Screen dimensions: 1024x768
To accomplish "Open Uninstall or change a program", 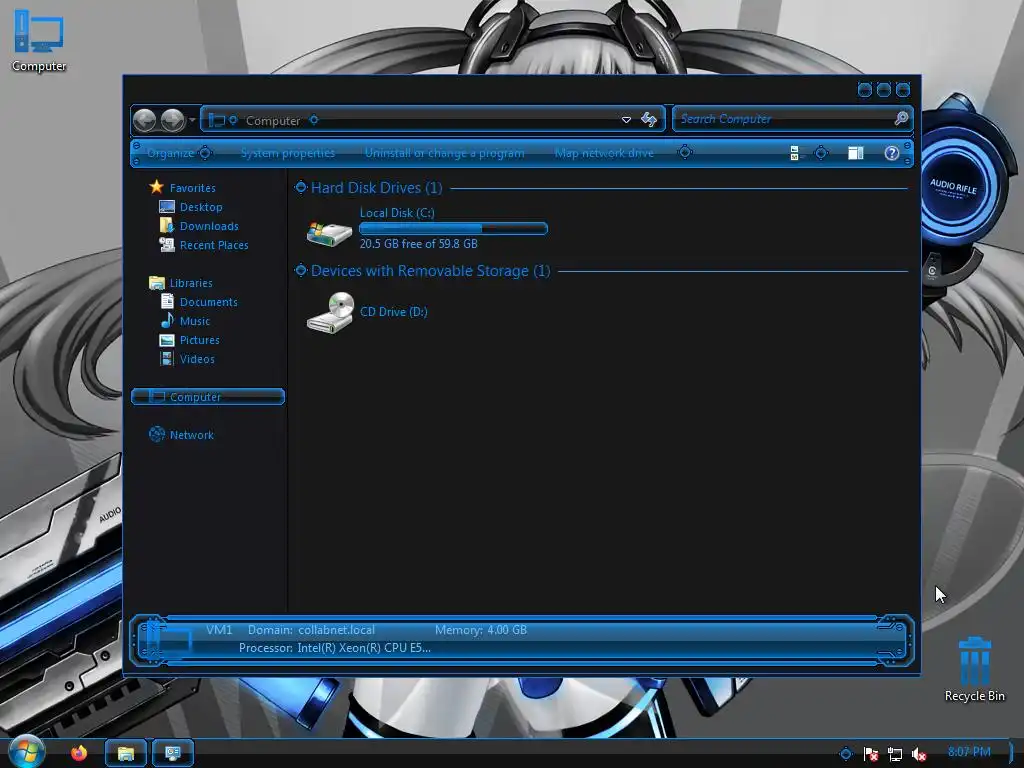I will pos(444,153).
